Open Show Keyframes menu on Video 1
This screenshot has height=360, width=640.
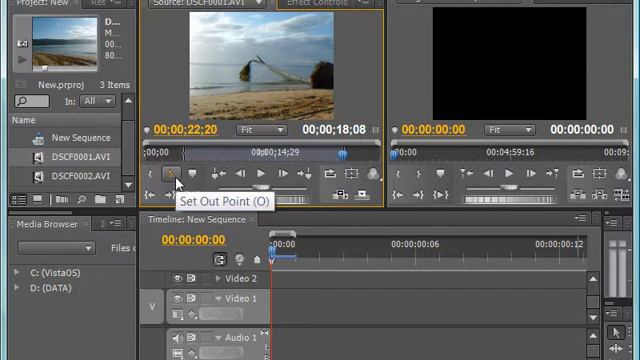(x=192, y=314)
